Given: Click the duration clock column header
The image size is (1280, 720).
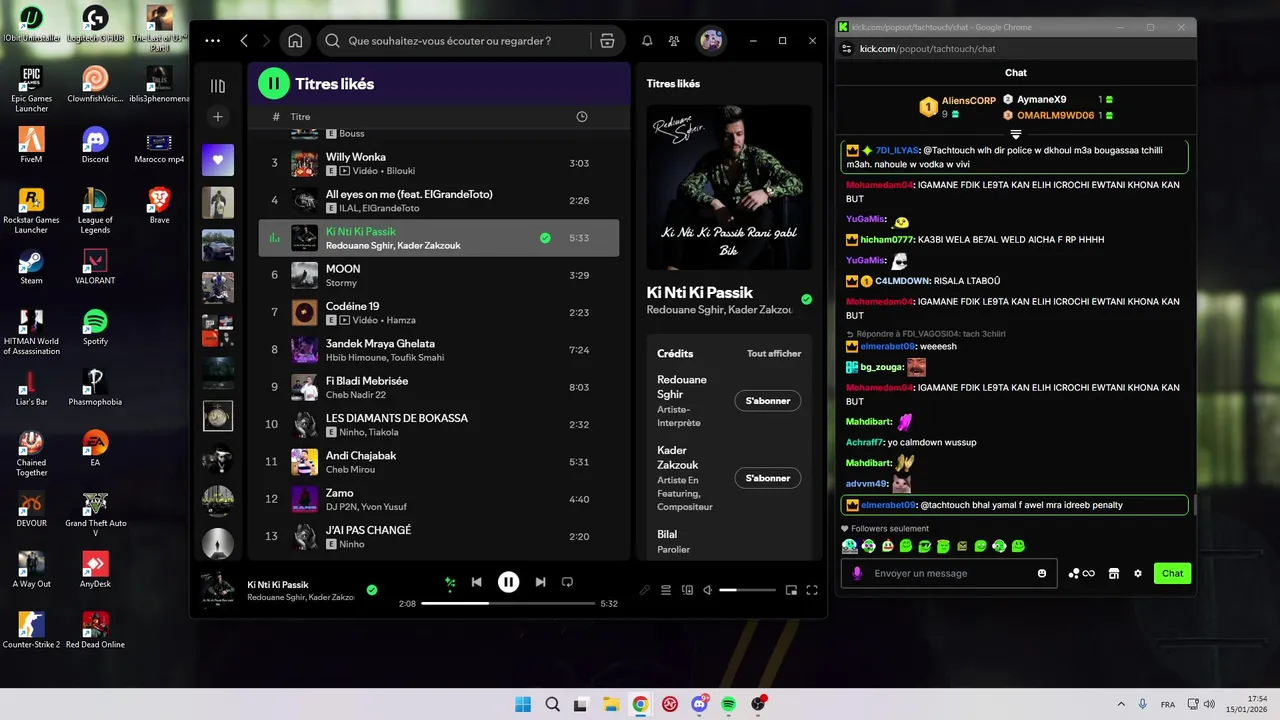Looking at the screenshot, I should click(582, 117).
